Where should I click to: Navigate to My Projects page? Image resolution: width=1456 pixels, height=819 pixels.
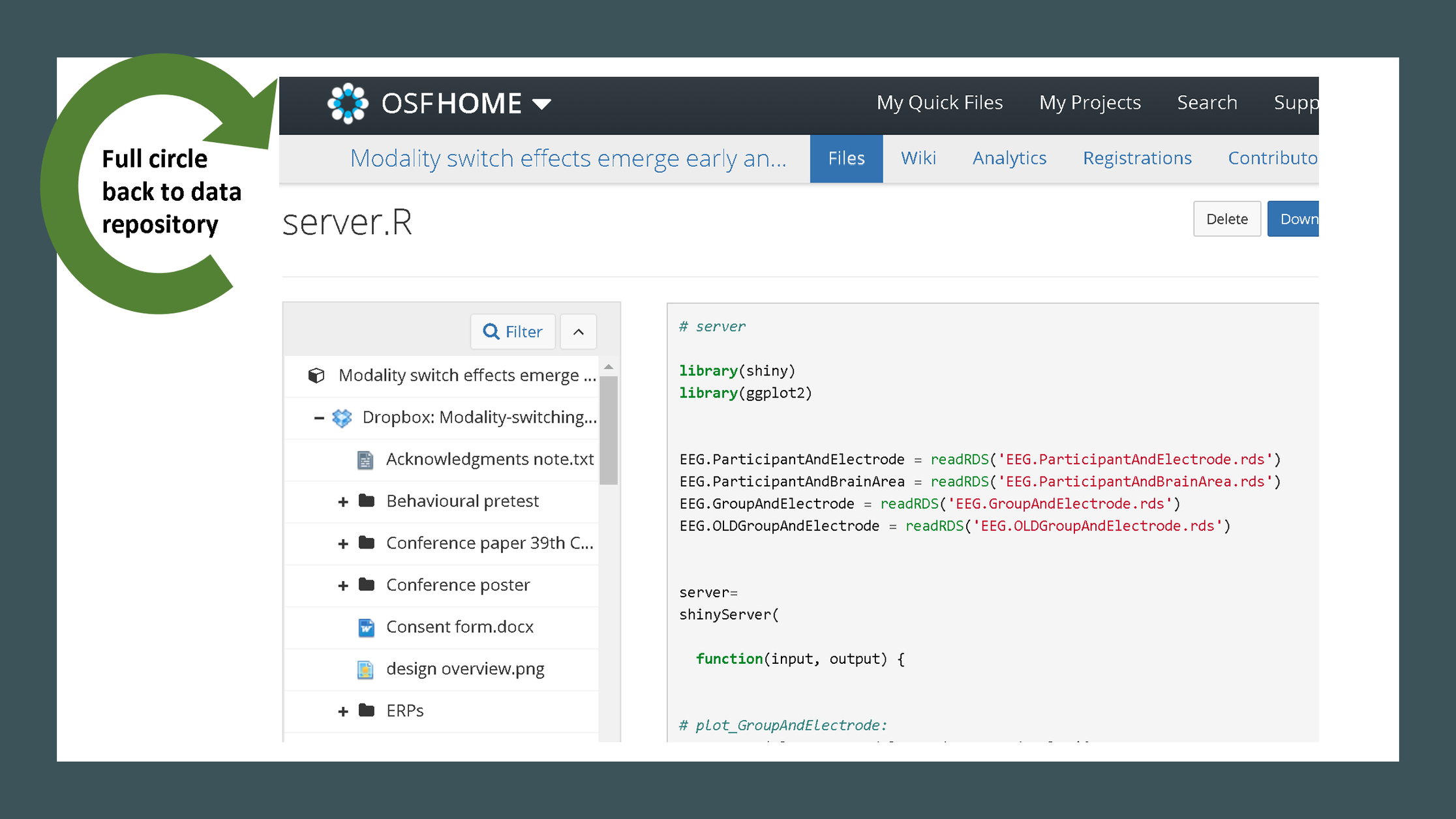tap(1090, 102)
